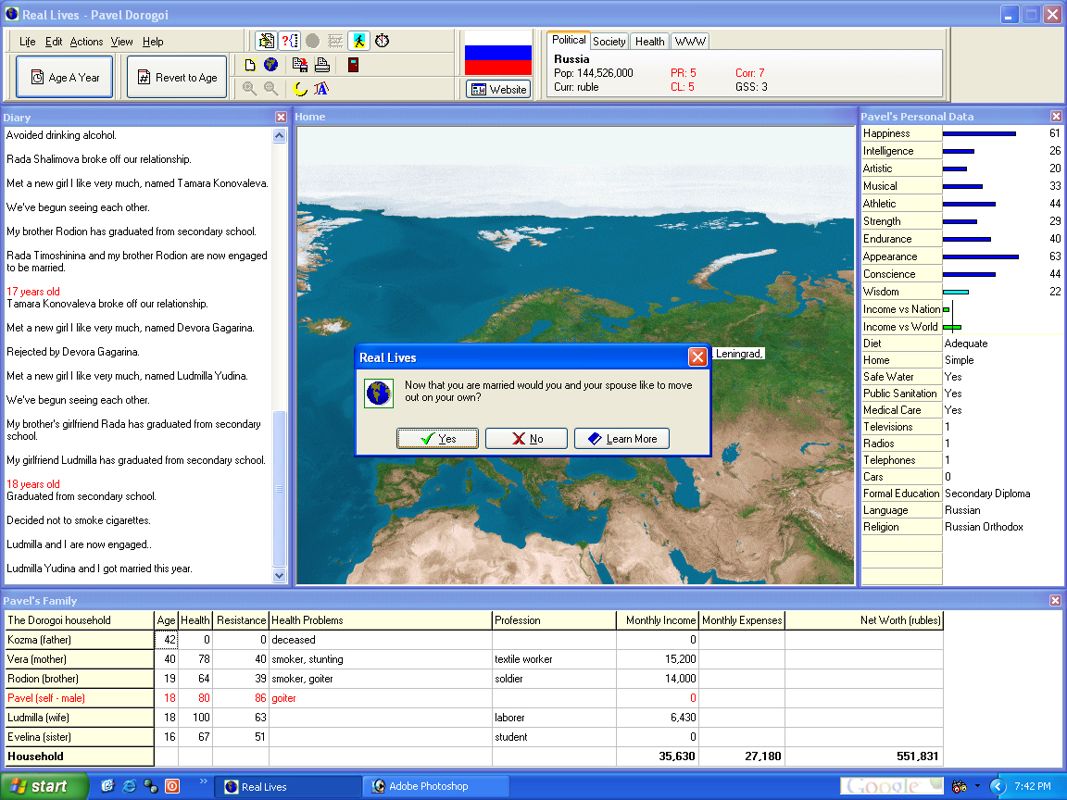Click the running man activity icon
Image resolution: width=1067 pixels, height=800 pixels.
click(359, 41)
